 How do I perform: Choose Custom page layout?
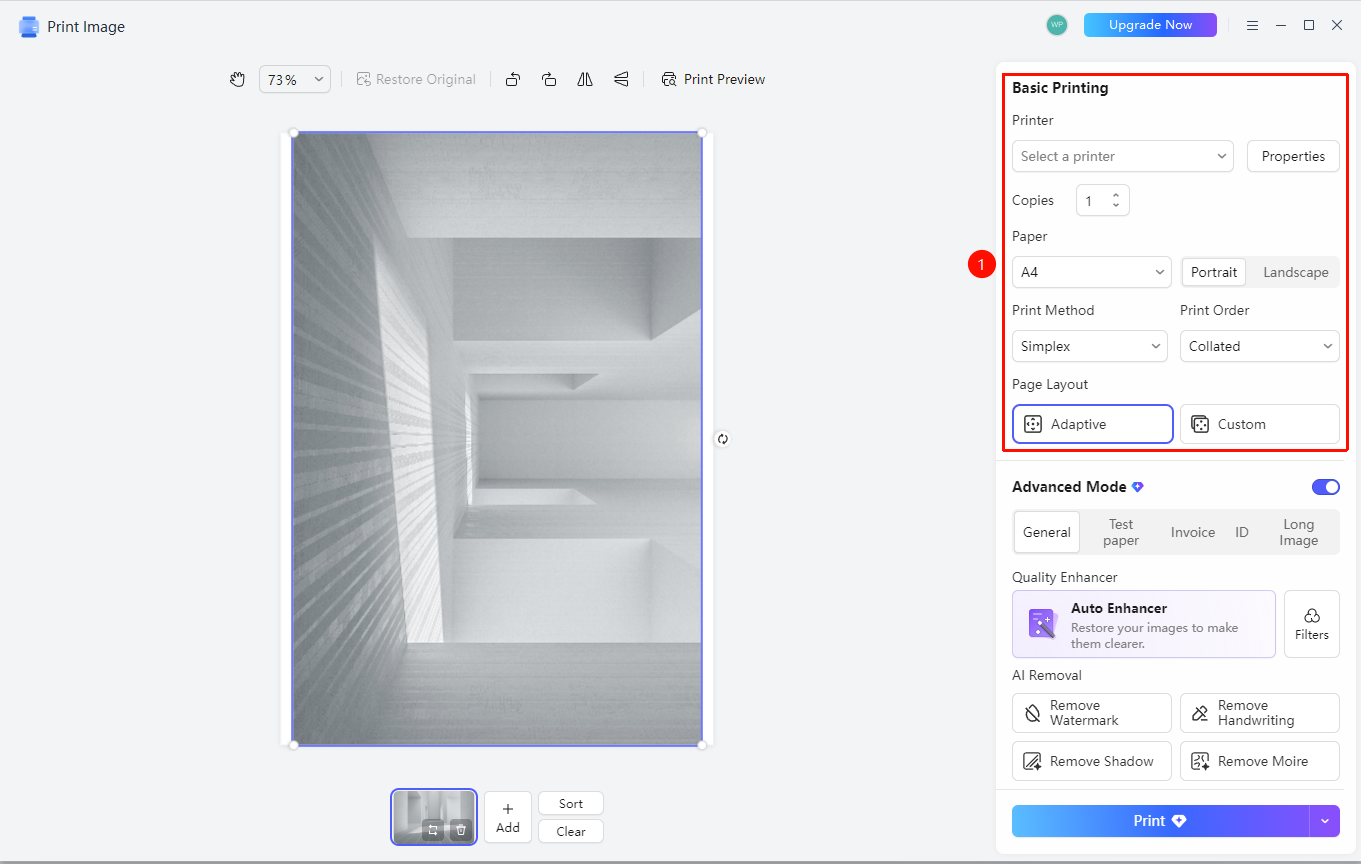(x=1260, y=424)
